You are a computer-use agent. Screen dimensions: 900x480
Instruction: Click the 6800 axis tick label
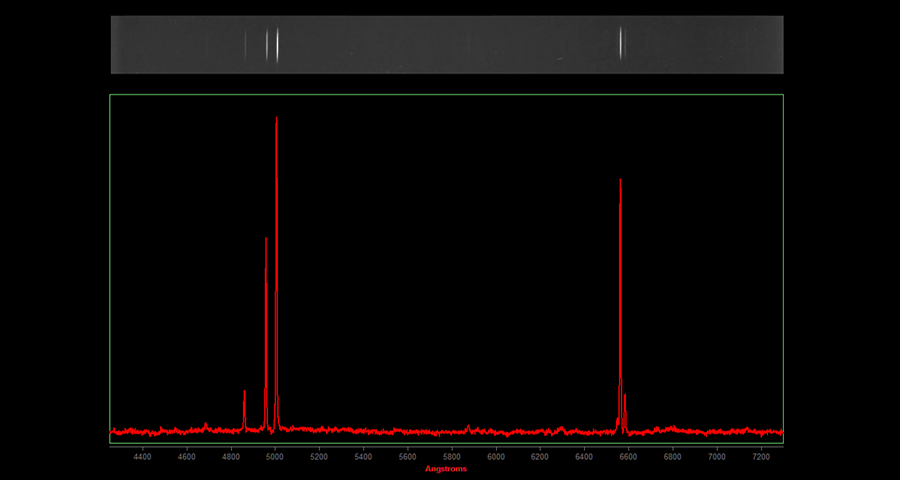672,456
